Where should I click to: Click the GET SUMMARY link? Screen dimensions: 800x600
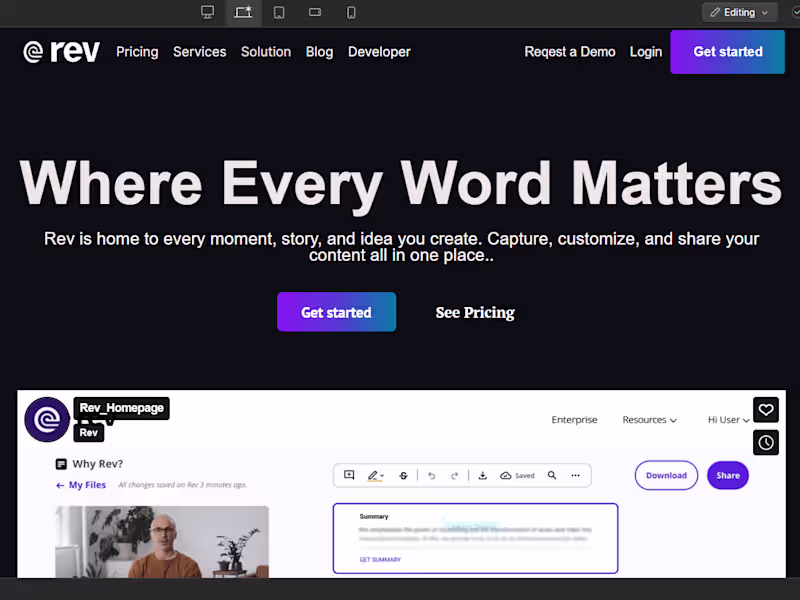pyautogui.click(x=380, y=560)
